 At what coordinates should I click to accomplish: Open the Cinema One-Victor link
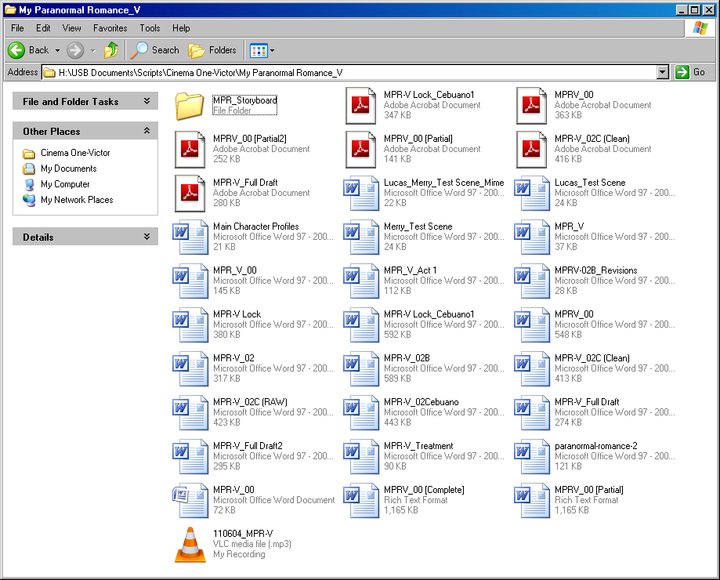click(75, 153)
